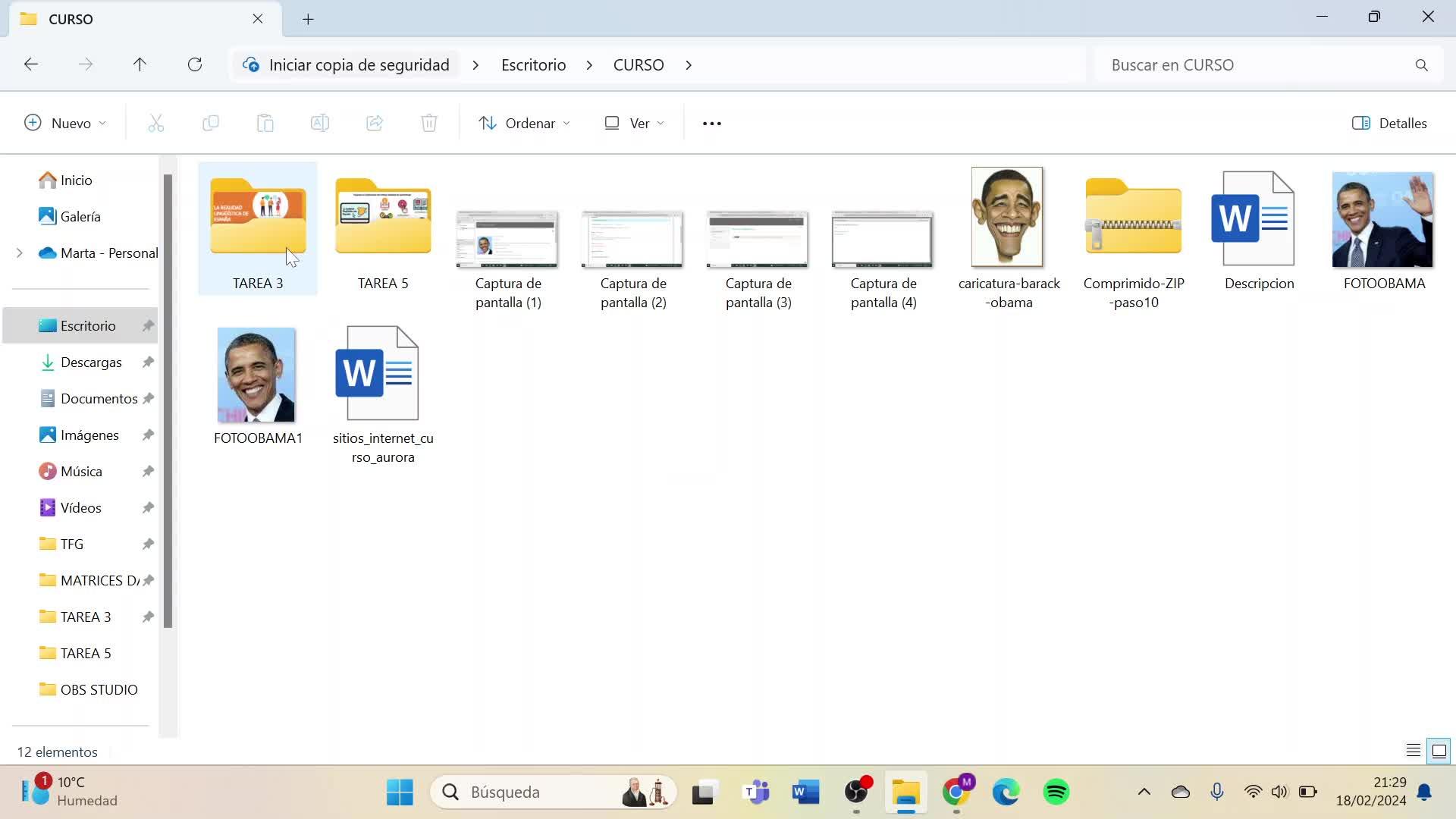The image size is (1456, 819).
Task: Select Descargas in the sidebar
Action: click(91, 362)
